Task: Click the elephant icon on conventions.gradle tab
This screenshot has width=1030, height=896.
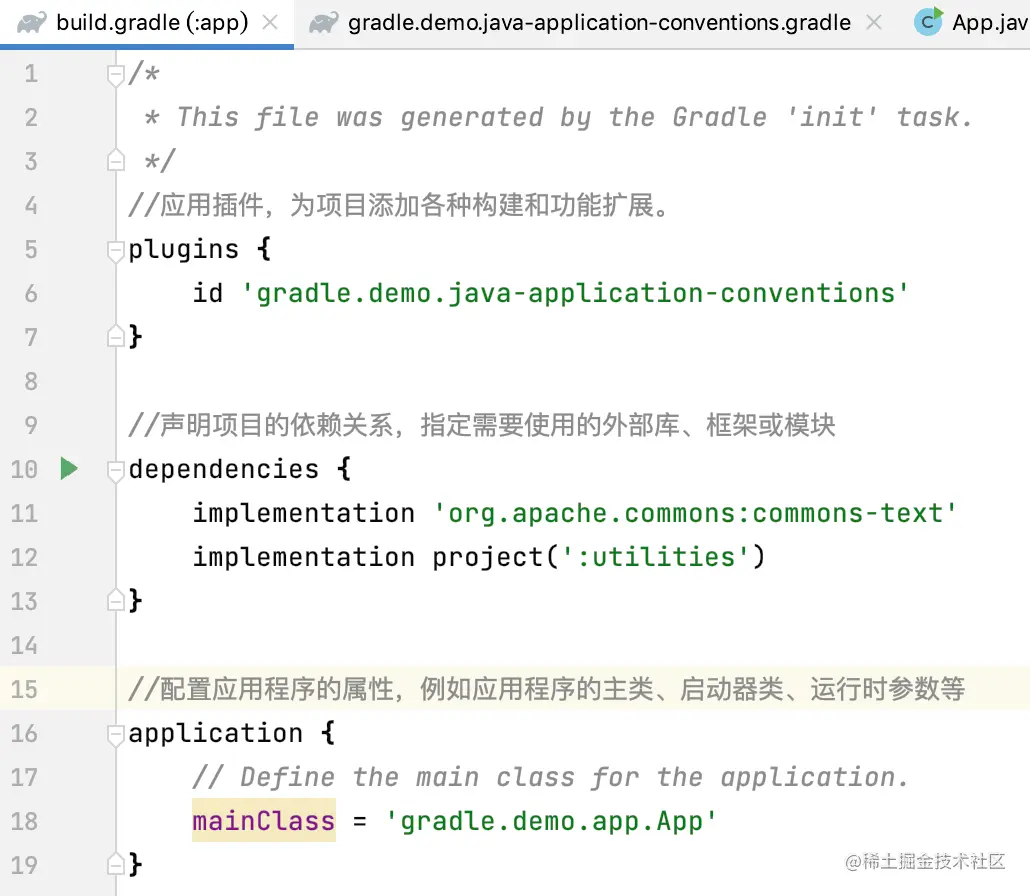Action: pos(323,23)
